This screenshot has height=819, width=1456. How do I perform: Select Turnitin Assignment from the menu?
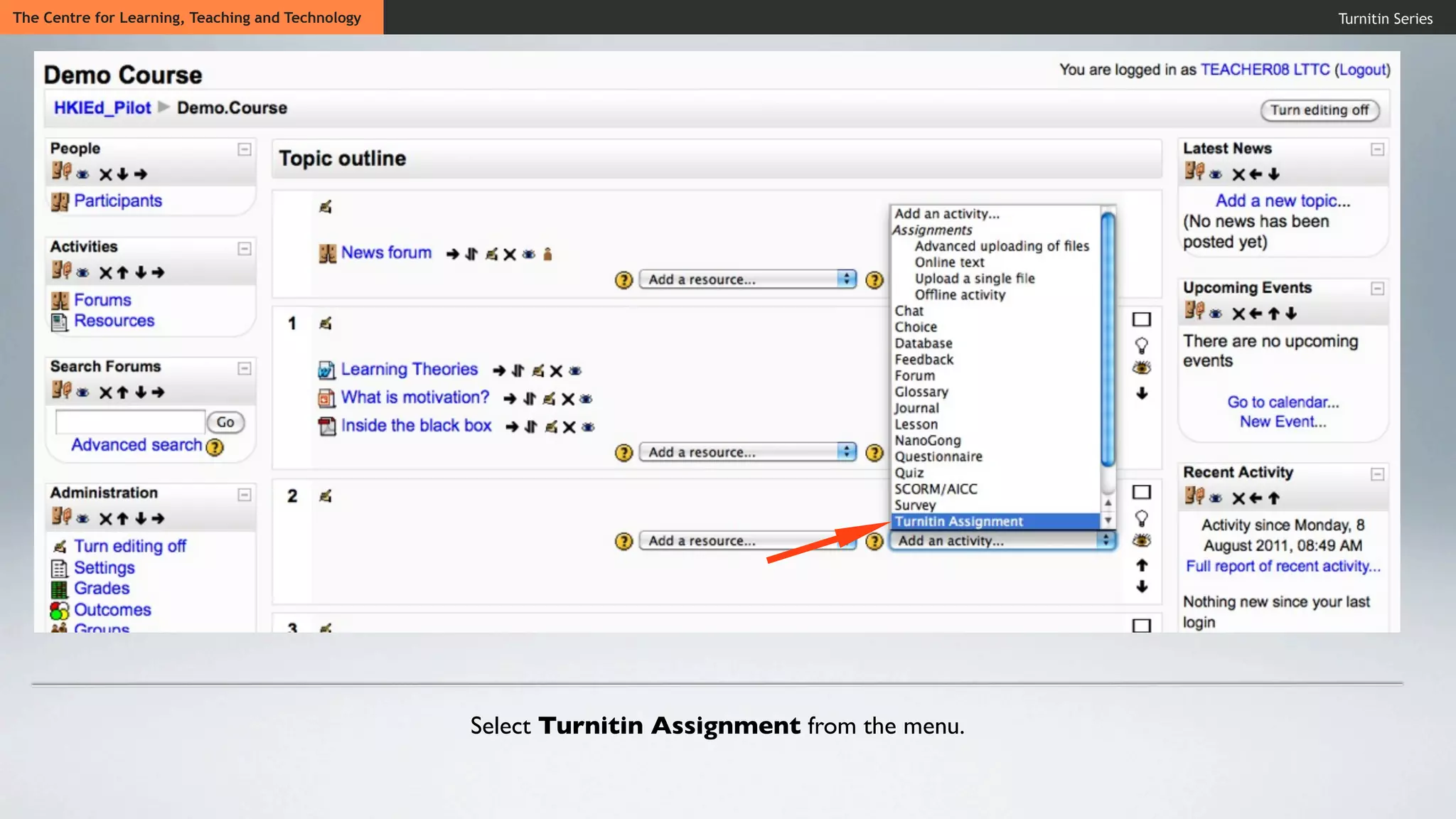pos(995,522)
